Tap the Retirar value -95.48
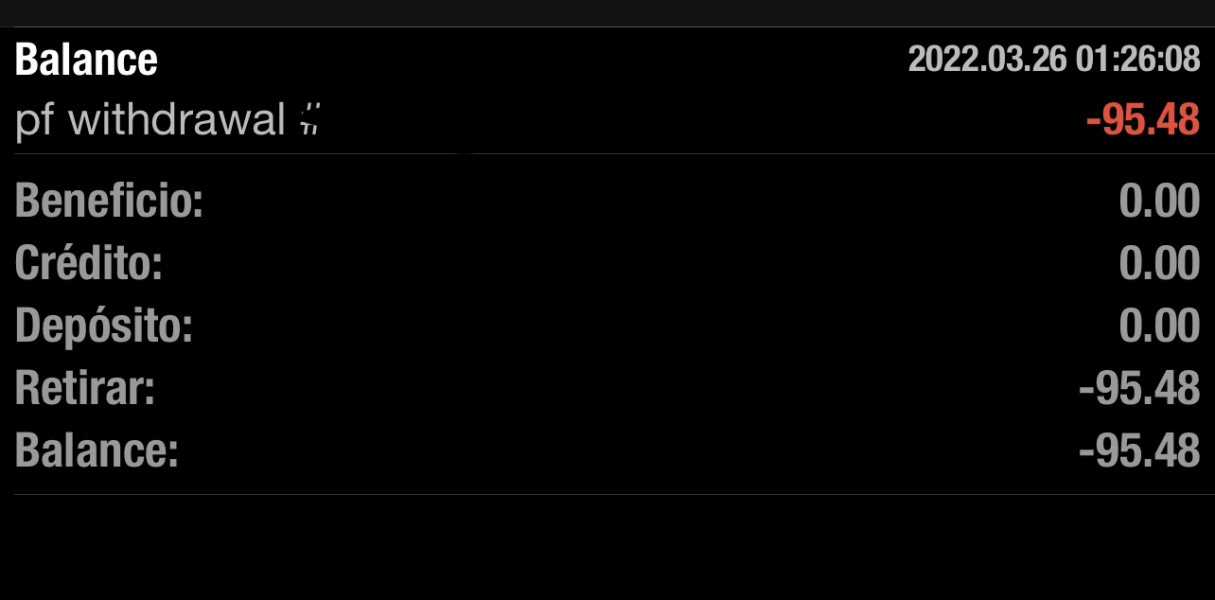This screenshot has height=600, width=1215. point(1139,389)
